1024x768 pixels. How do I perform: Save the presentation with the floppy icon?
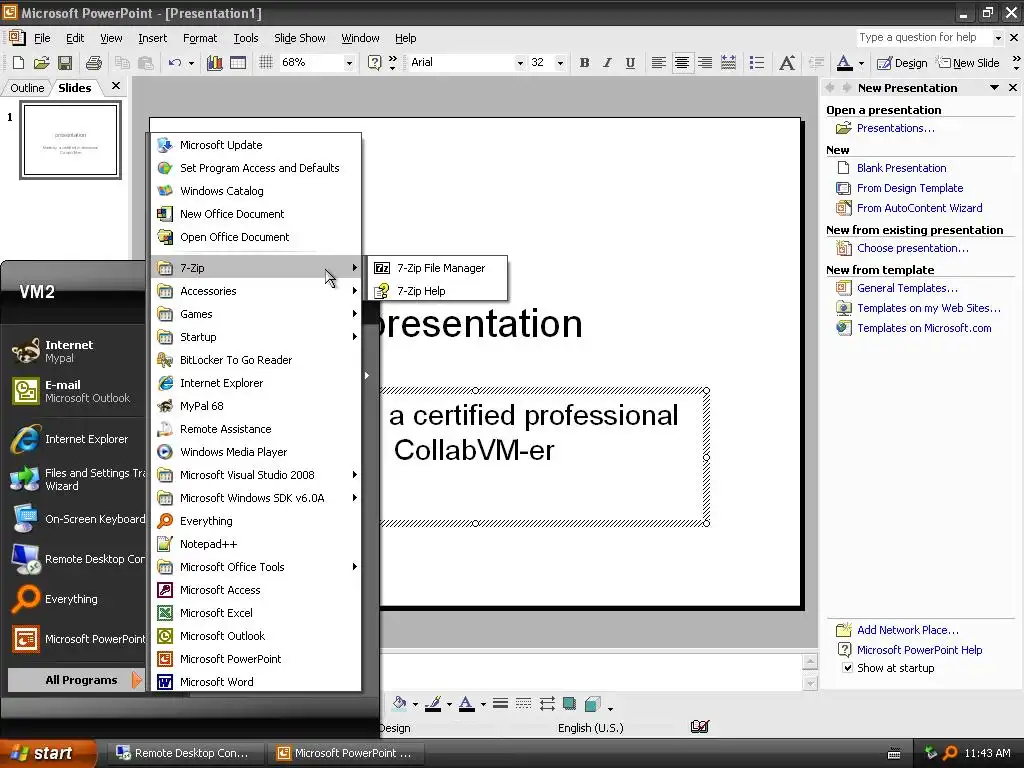[65, 63]
